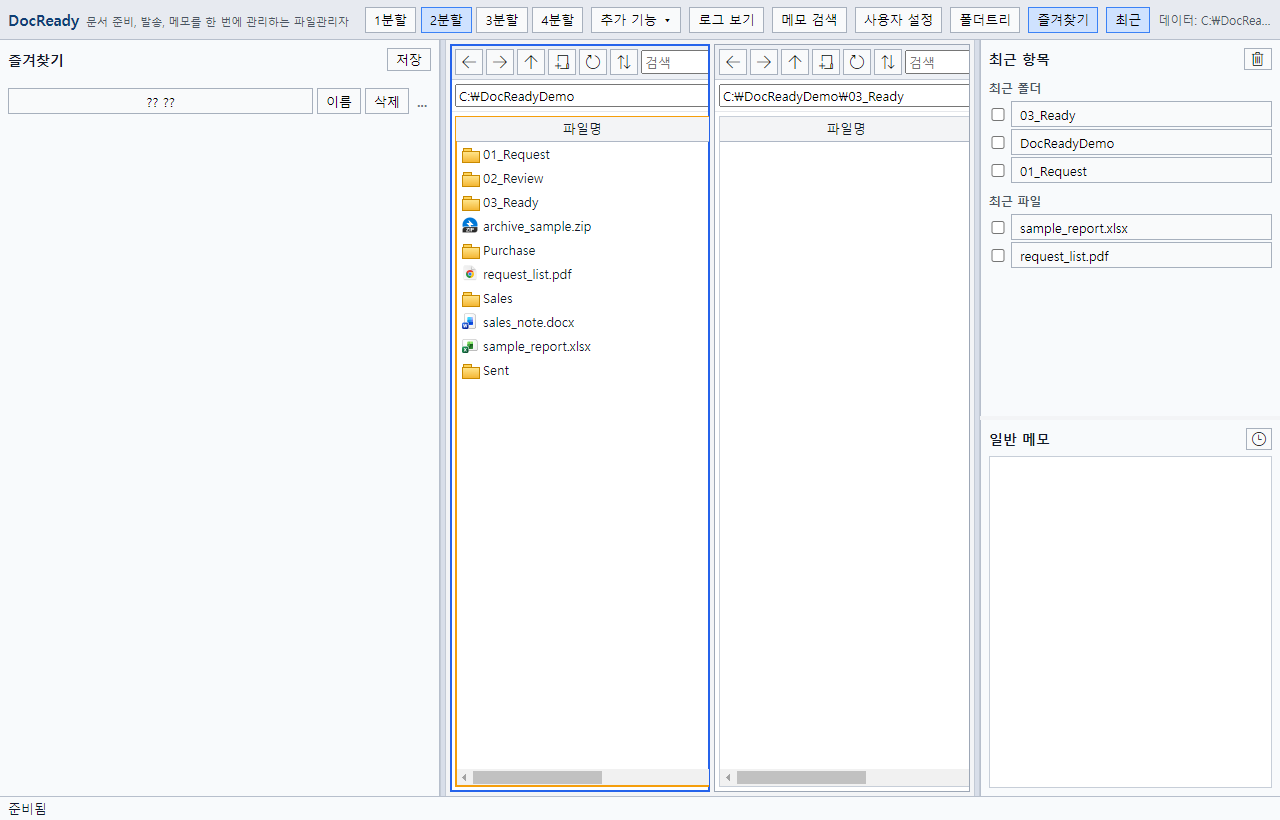Open 로그 보기 log viewer
1280x820 pixels.
tap(727, 20)
